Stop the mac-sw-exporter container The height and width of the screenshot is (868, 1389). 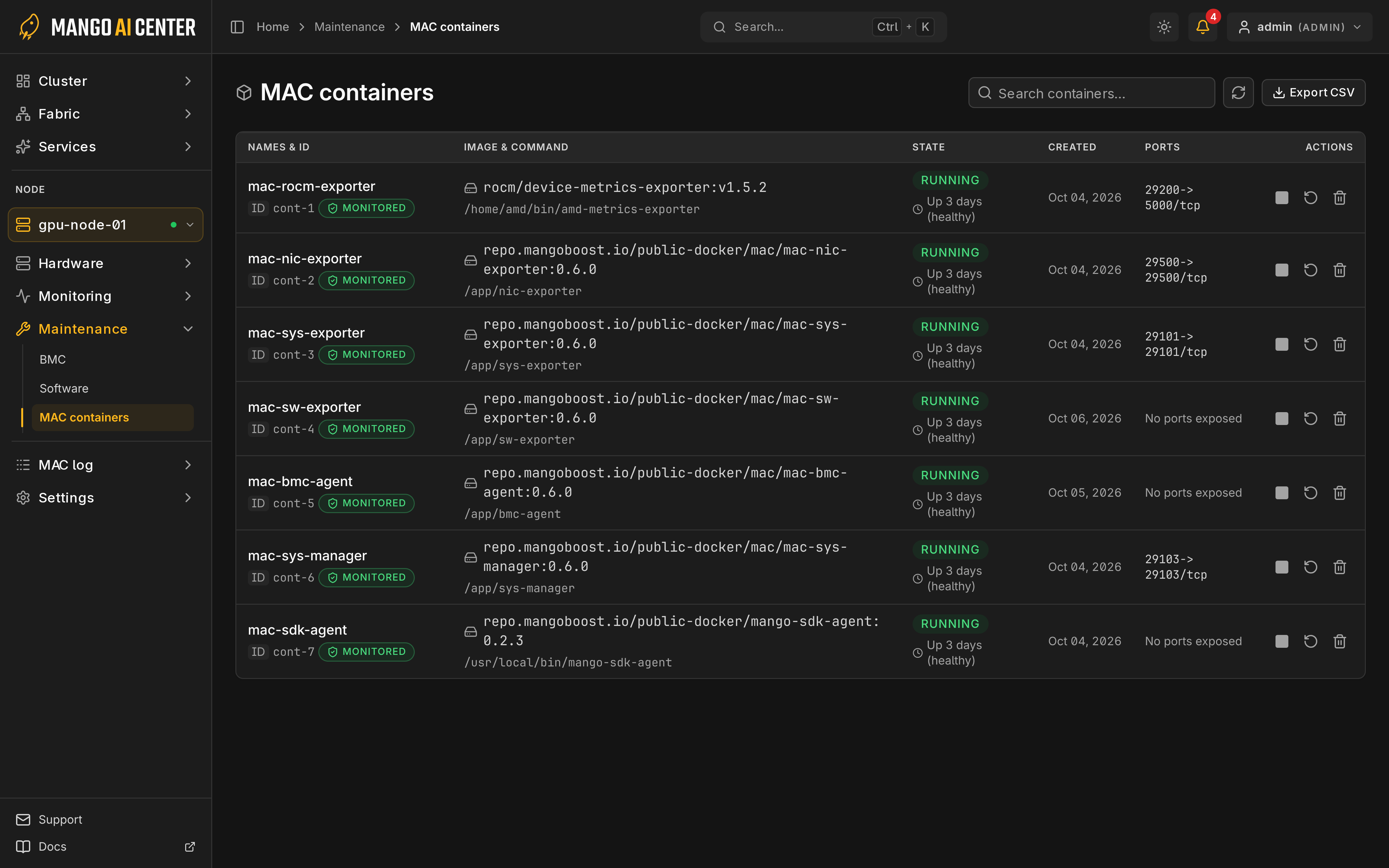tap(1281, 419)
